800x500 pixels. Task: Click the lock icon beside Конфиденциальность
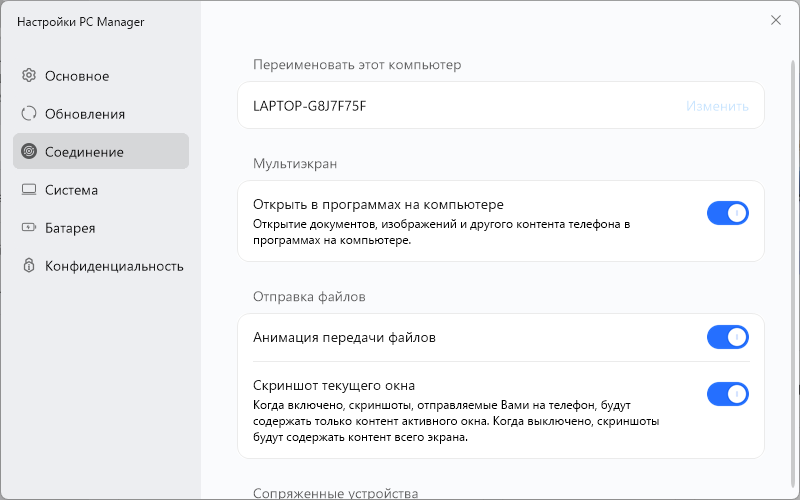[x=29, y=266]
